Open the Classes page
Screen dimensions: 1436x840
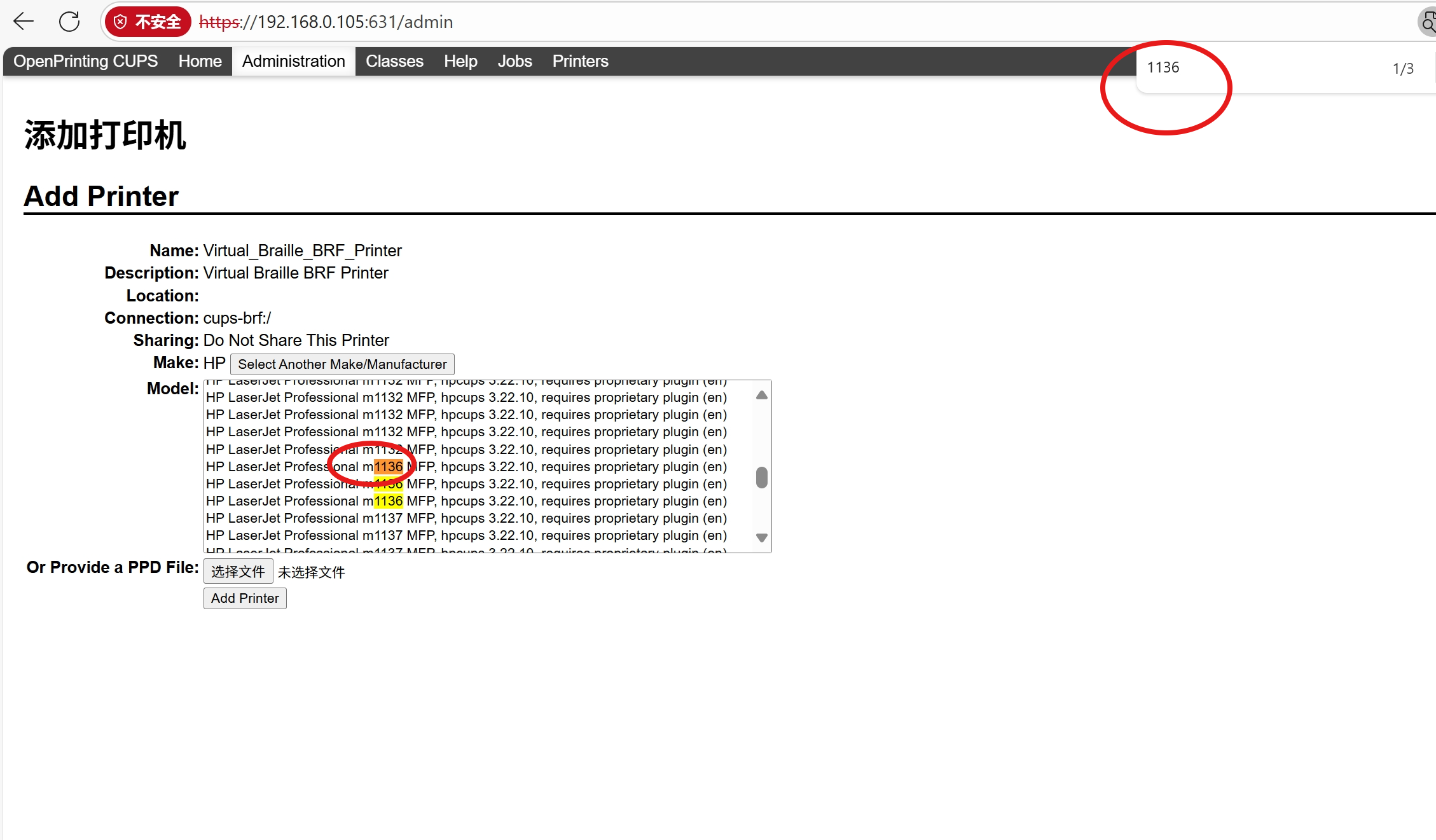pos(394,61)
